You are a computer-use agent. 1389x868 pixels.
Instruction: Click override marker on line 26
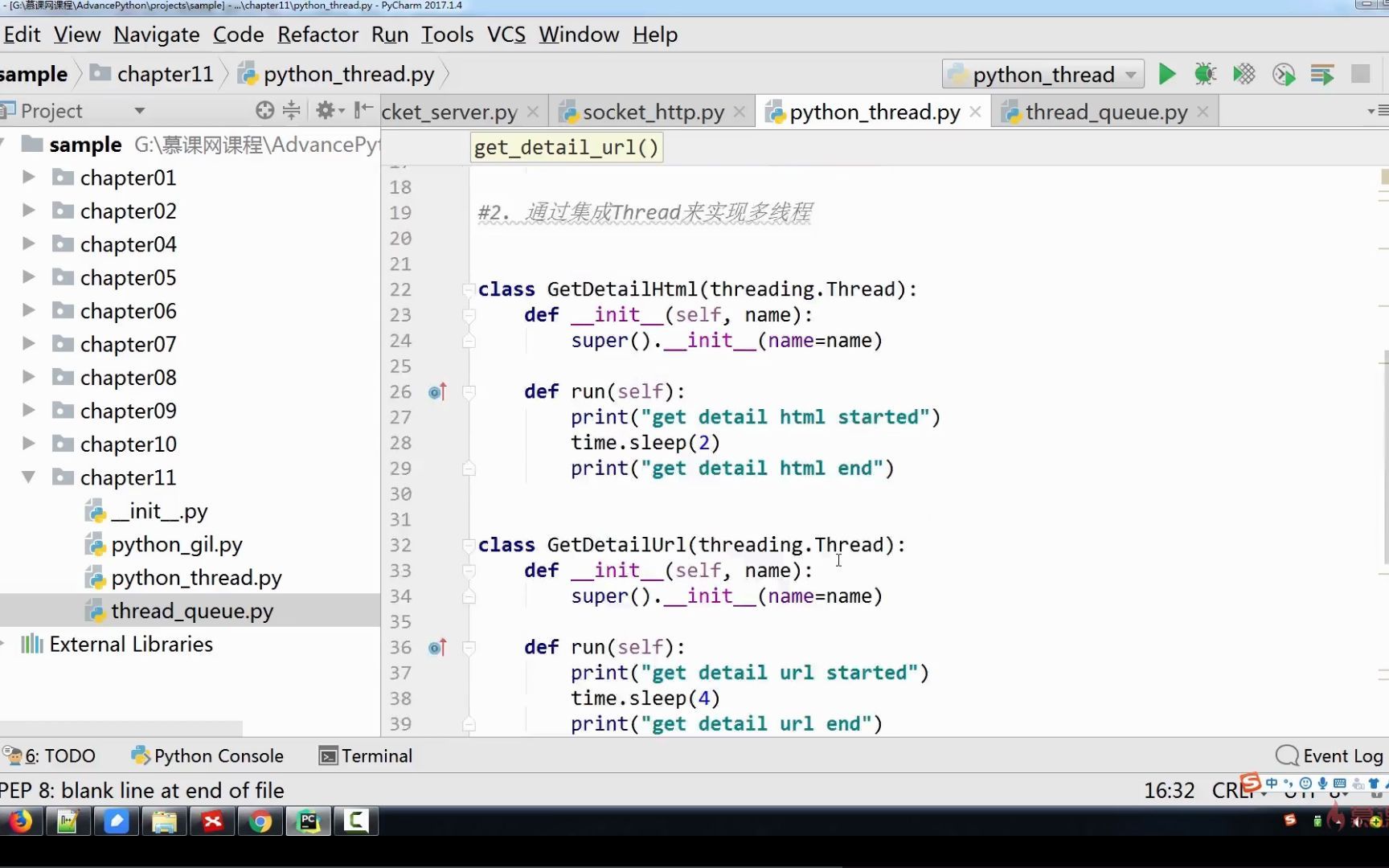[437, 392]
